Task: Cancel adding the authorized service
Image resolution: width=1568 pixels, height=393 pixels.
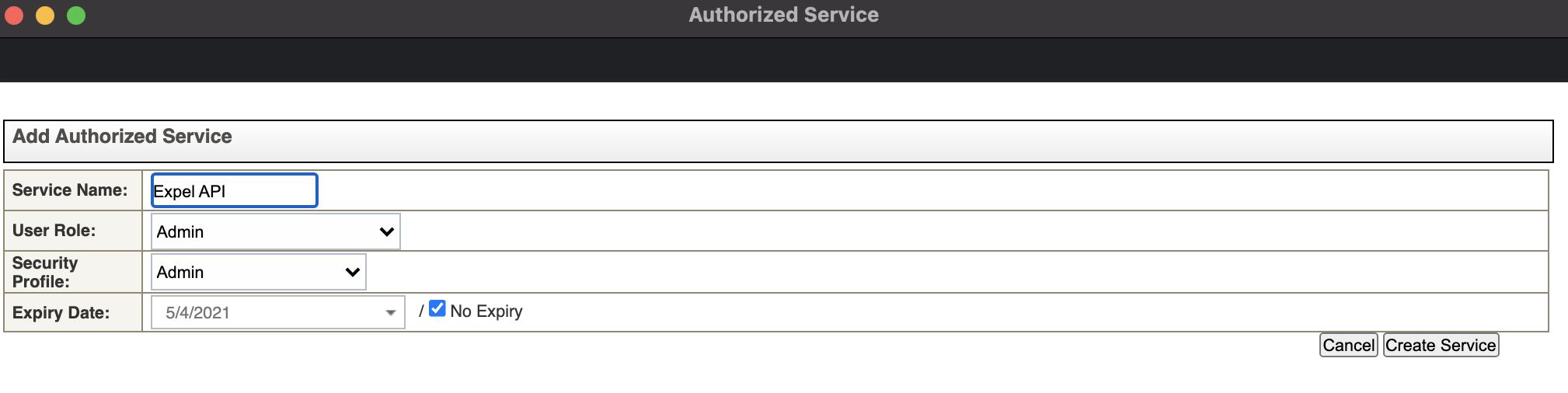Action: click(x=1349, y=346)
